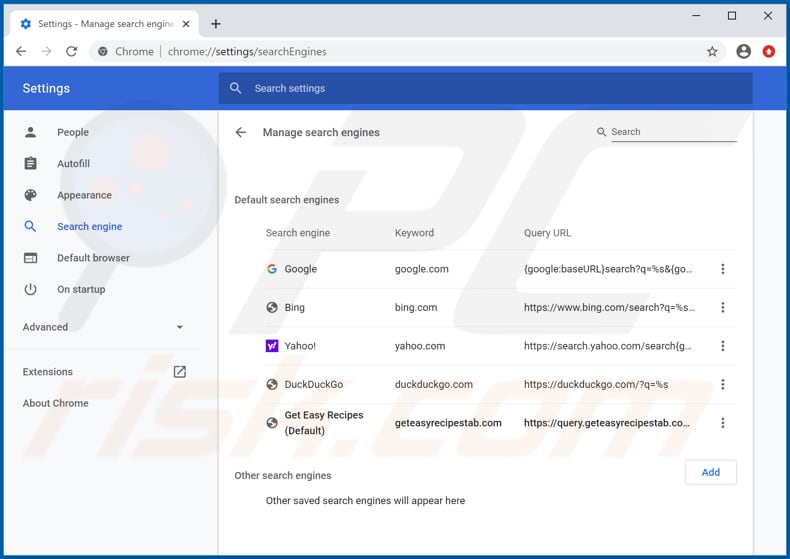The image size is (790, 559).
Task: Open People settings section
Action: tap(73, 132)
